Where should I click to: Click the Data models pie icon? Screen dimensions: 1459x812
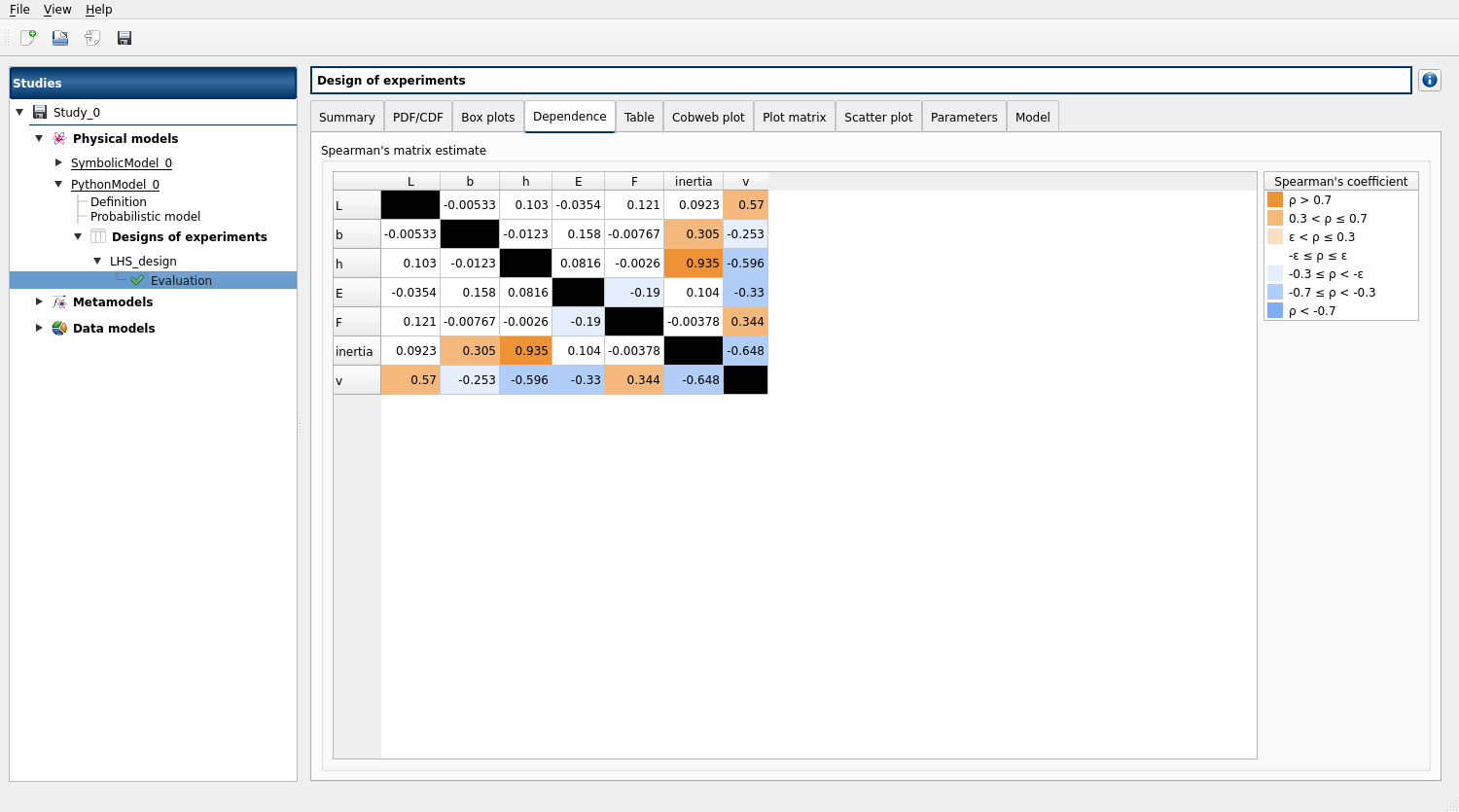[59, 328]
